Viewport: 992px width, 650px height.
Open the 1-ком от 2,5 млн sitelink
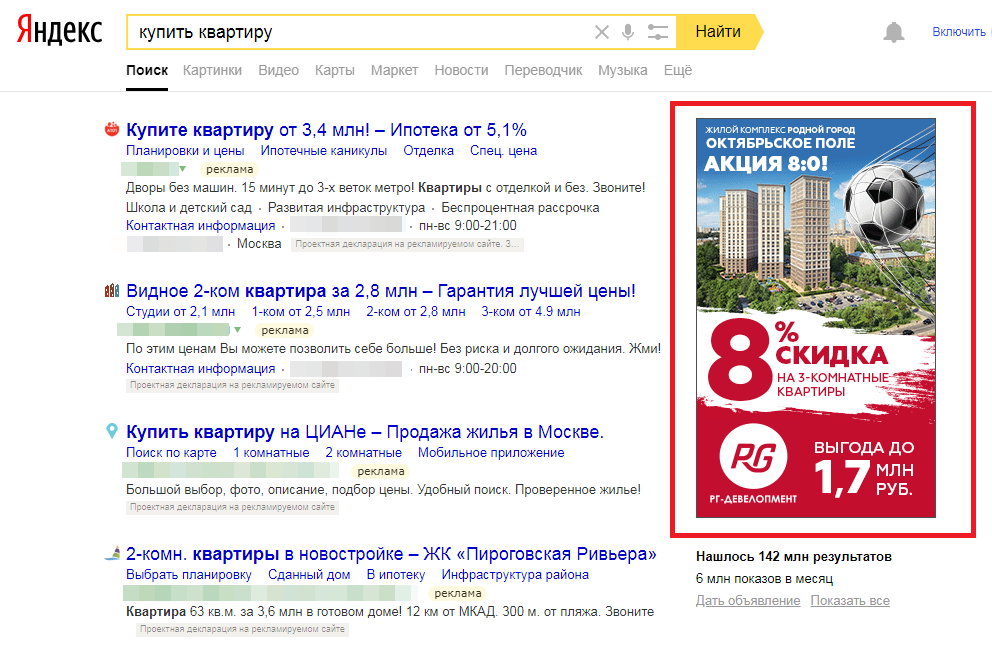301,311
